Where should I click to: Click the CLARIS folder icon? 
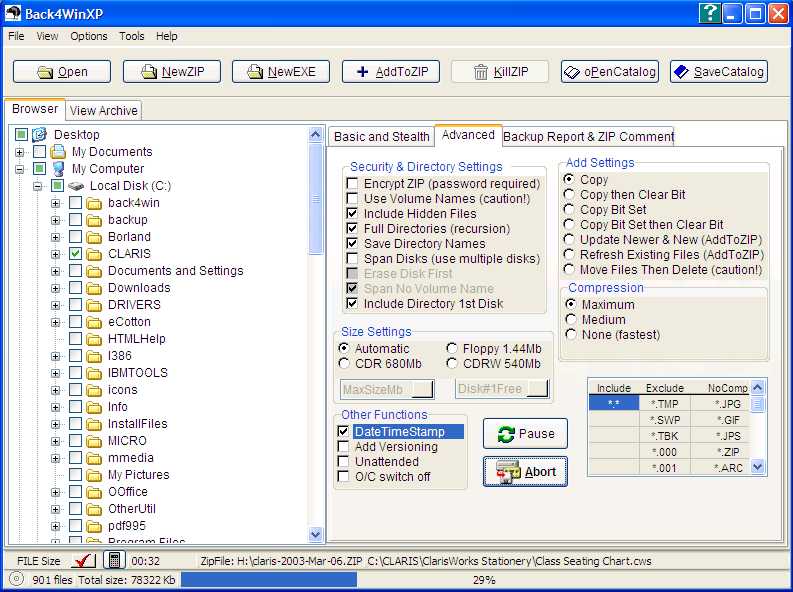tap(94, 254)
